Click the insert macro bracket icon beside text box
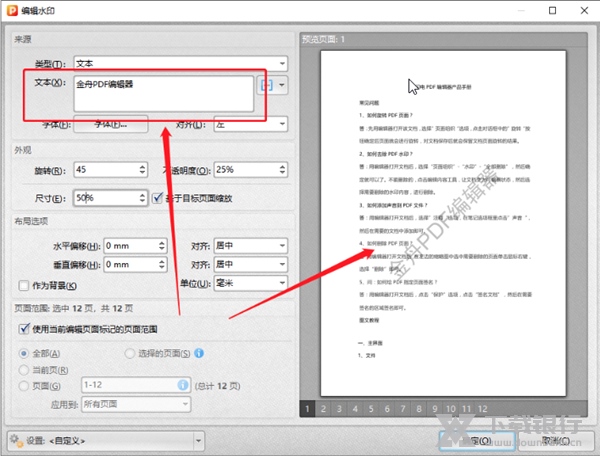 click(267, 85)
